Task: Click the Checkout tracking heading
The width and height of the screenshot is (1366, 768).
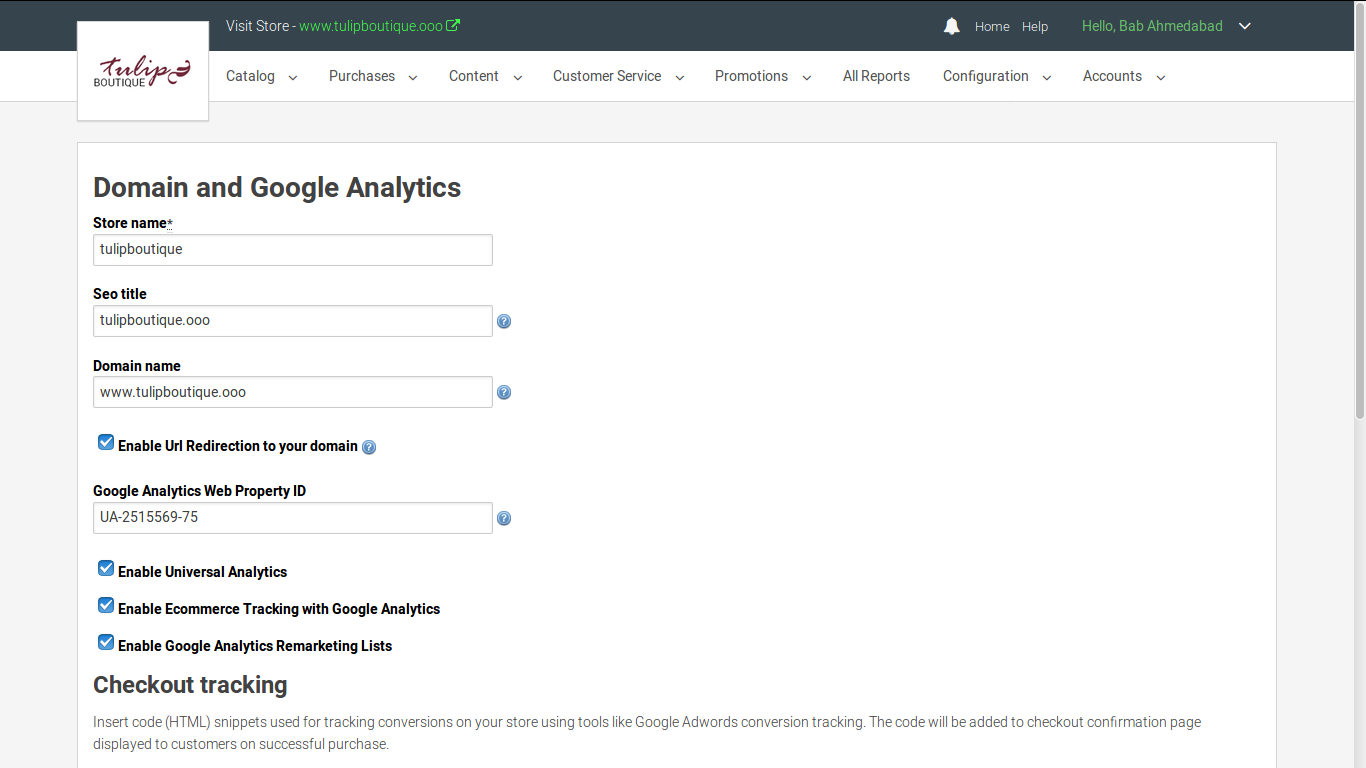Action: tap(190, 685)
